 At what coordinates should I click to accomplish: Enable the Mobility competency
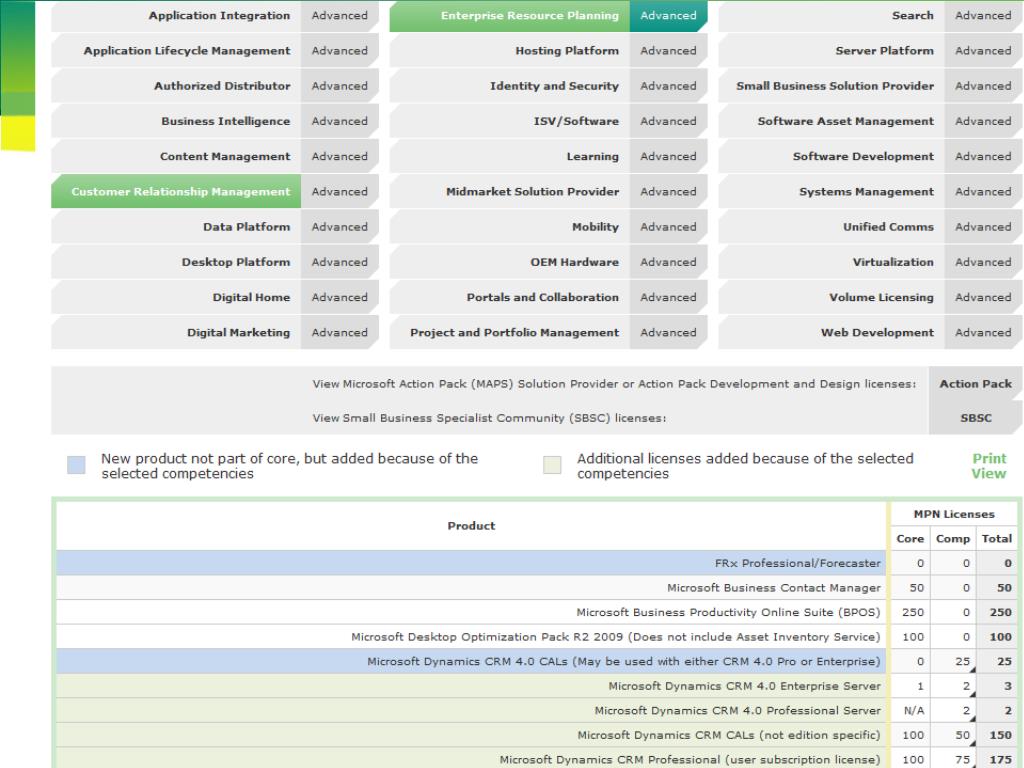point(510,227)
